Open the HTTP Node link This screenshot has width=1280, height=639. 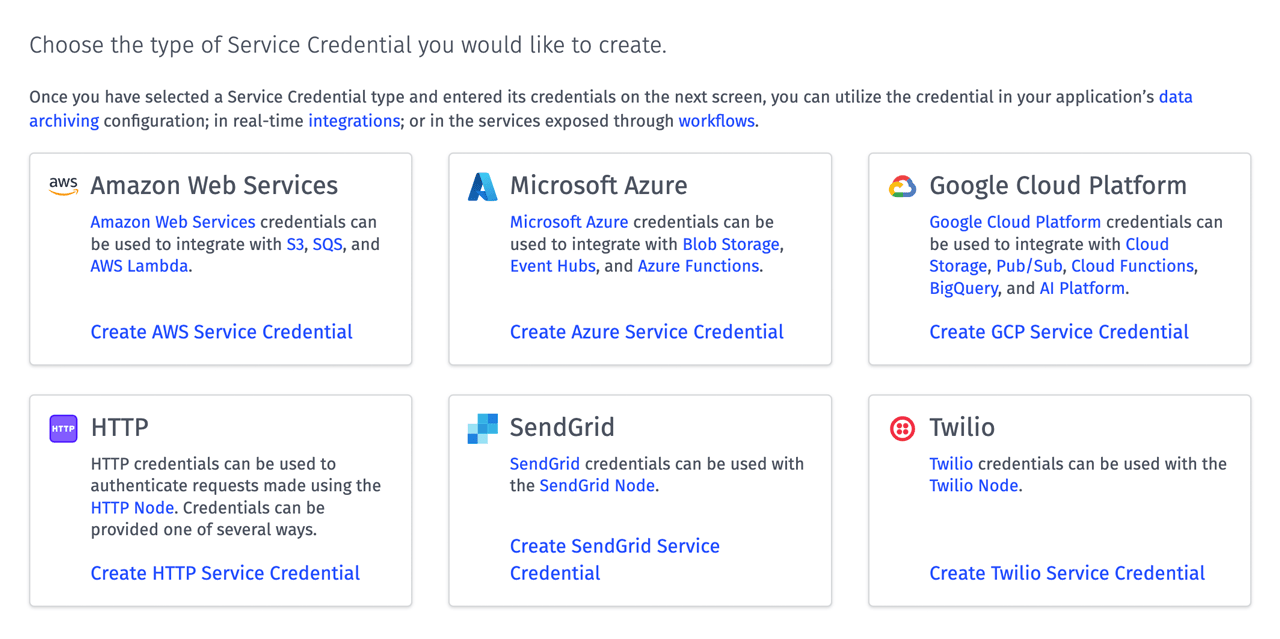click(x=132, y=507)
